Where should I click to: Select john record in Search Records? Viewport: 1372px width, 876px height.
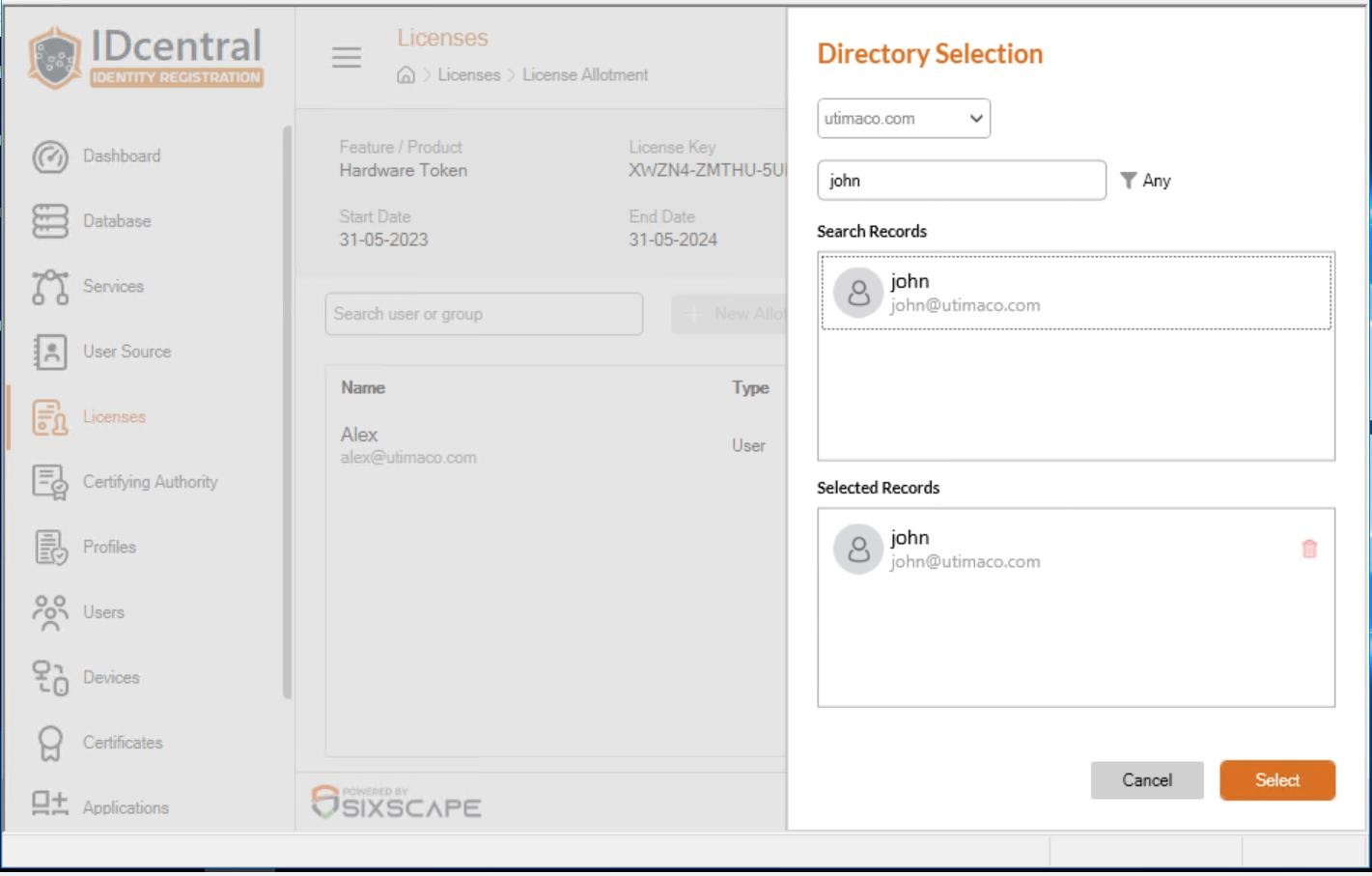(1076, 292)
